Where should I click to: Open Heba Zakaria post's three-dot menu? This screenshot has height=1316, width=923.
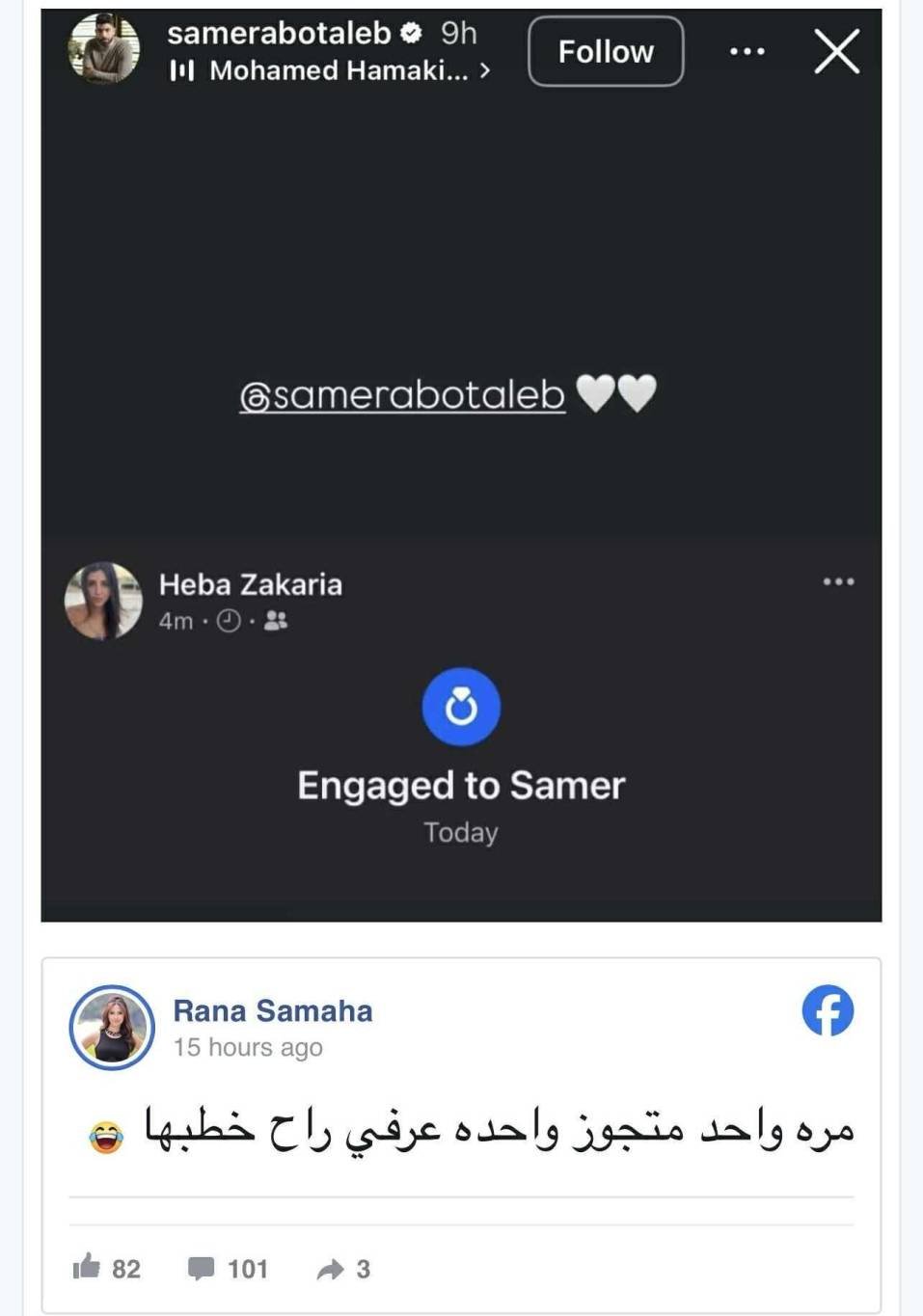[x=838, y=581]
